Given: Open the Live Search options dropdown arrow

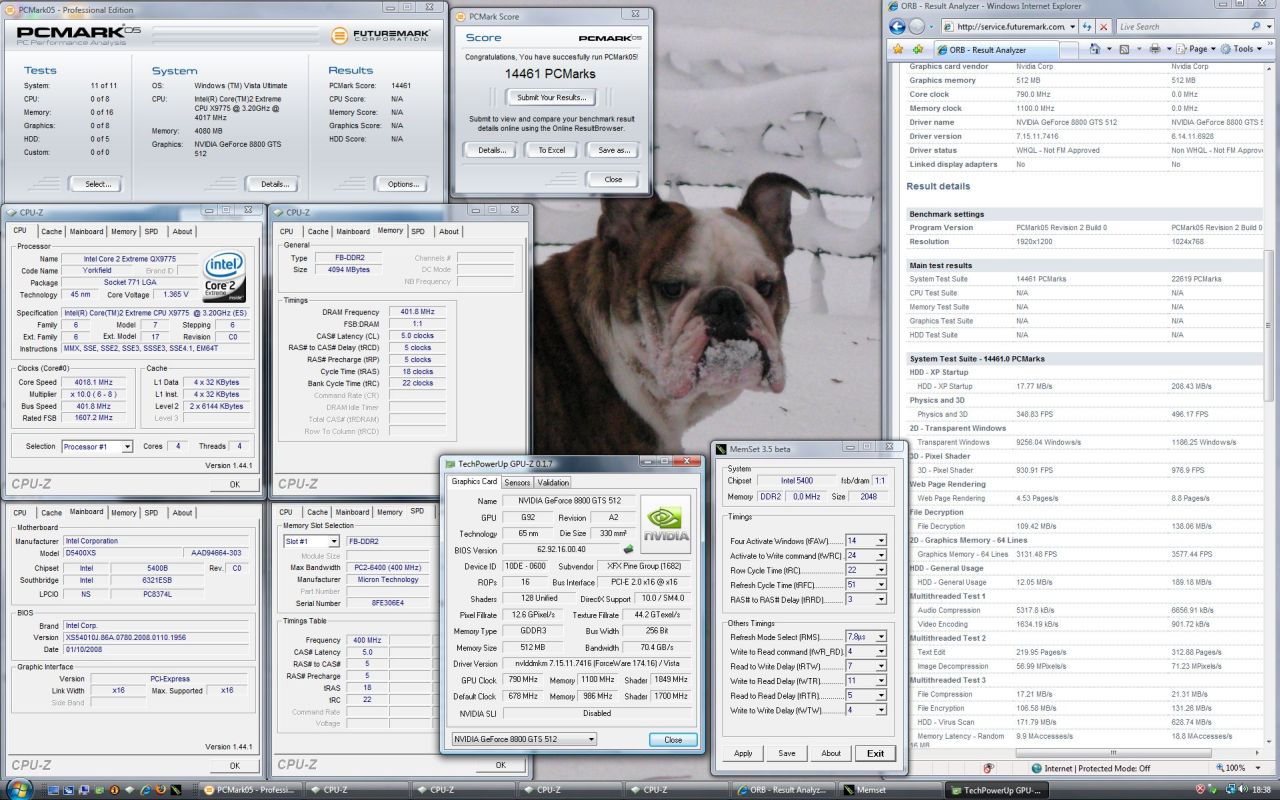Looking at the screenshot, I should (x=1267, y=27).
